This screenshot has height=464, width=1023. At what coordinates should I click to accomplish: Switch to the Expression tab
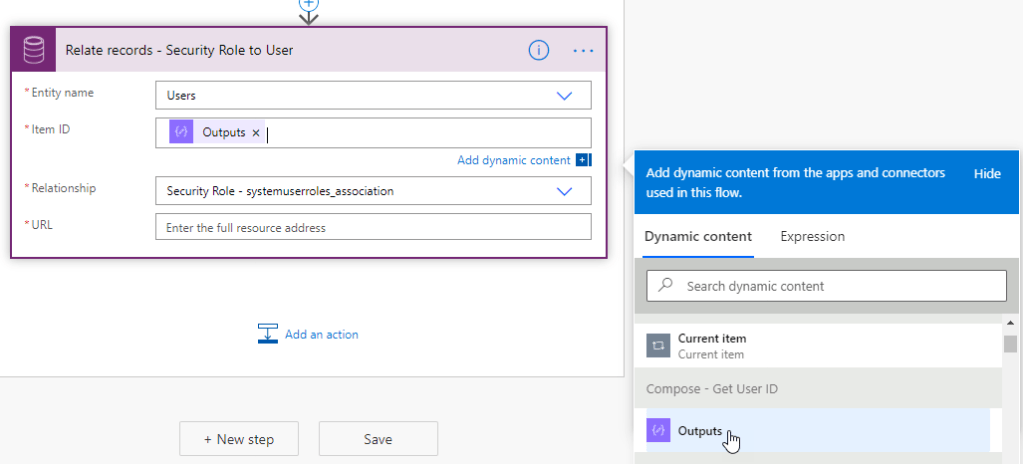[812, 237]
